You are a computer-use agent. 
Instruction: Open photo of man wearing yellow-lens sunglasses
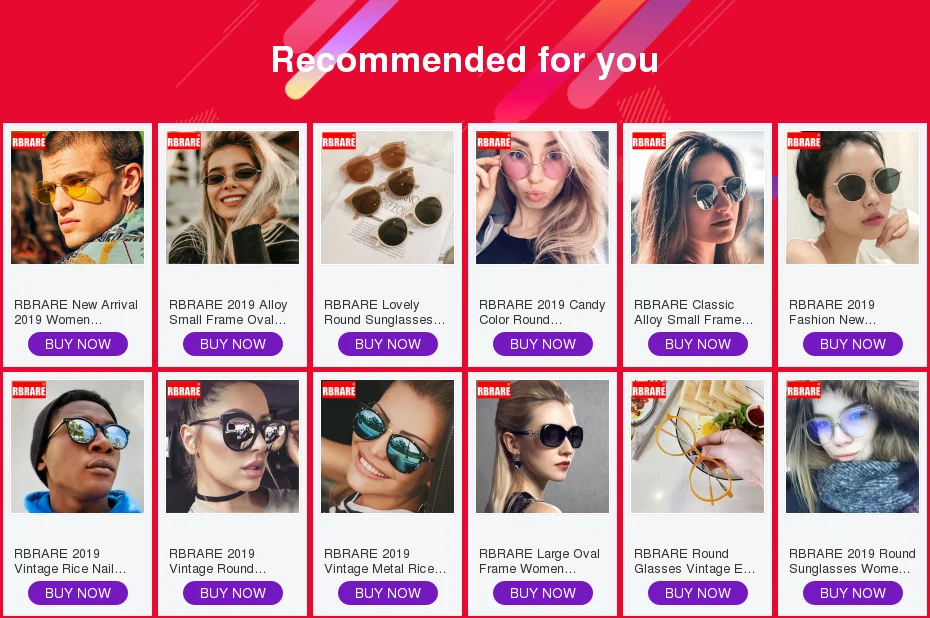(x=78, y=197)
